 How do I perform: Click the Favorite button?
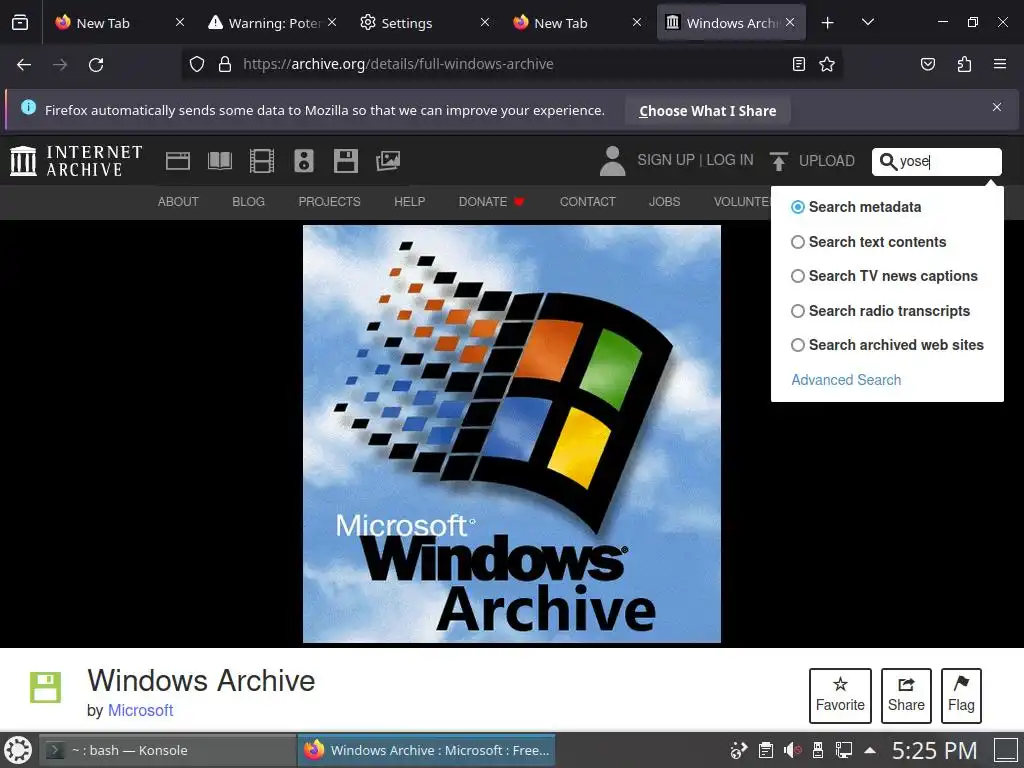tap(840, 696)
